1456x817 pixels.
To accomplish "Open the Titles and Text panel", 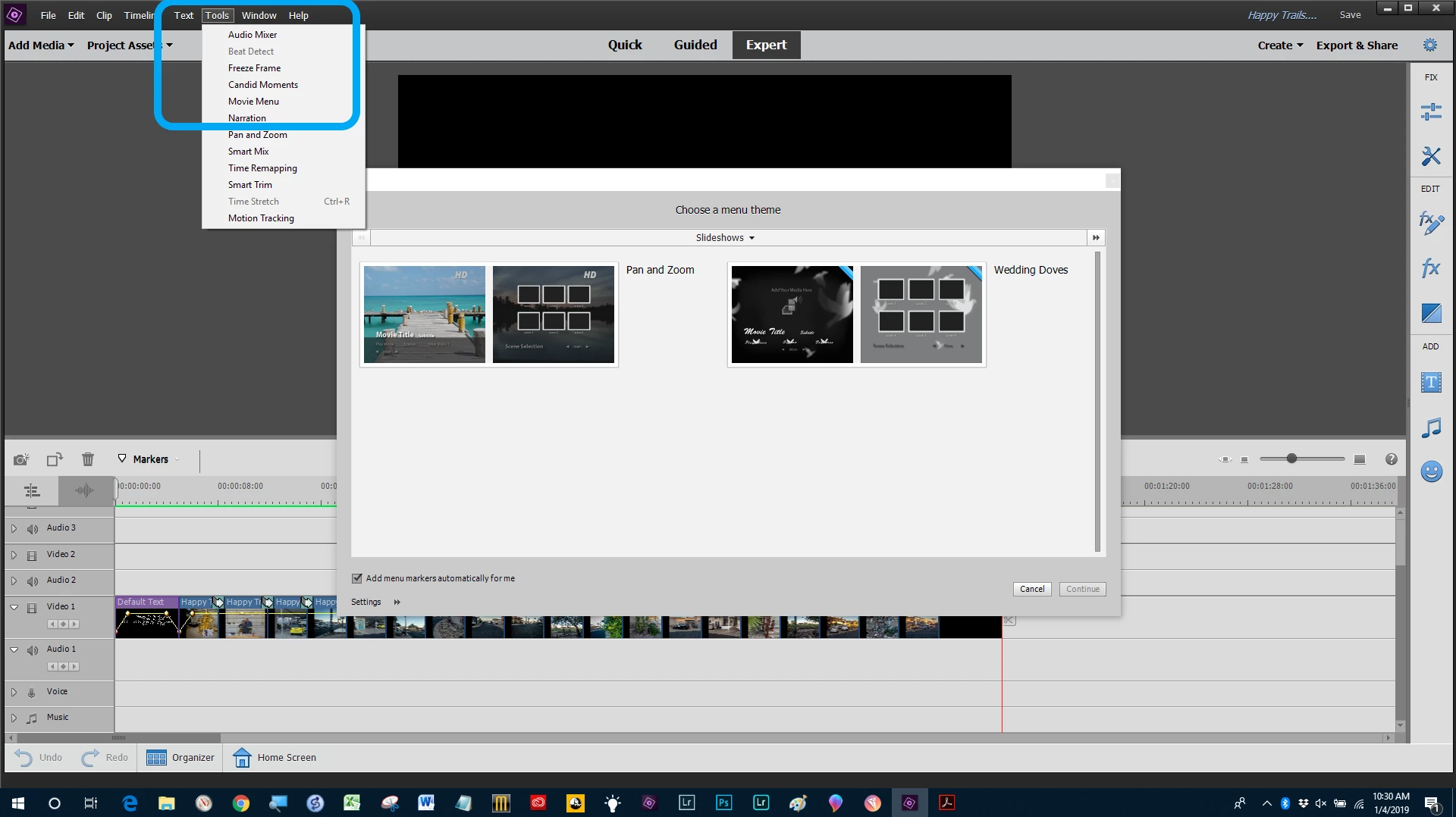I will (x=1431, y=383).
